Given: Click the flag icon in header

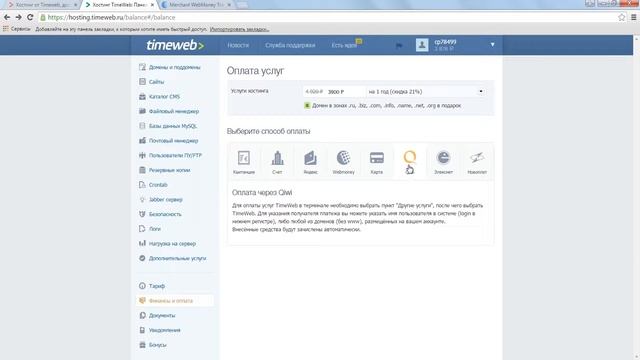Looking at the screenshot, I should pyautogui.click(x=399, y=45).
